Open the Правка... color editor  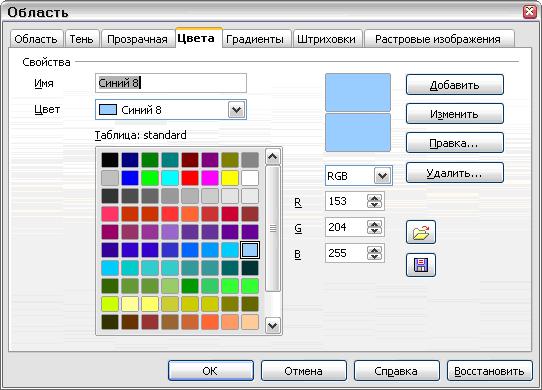click(x=455, y=143)
